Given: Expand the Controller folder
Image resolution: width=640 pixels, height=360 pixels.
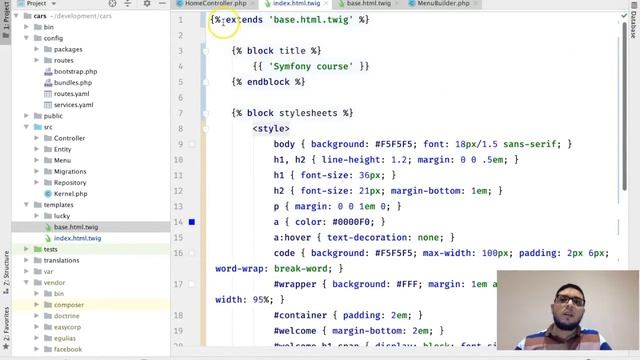Looking at the screenshot, I should tap(37, 138).
